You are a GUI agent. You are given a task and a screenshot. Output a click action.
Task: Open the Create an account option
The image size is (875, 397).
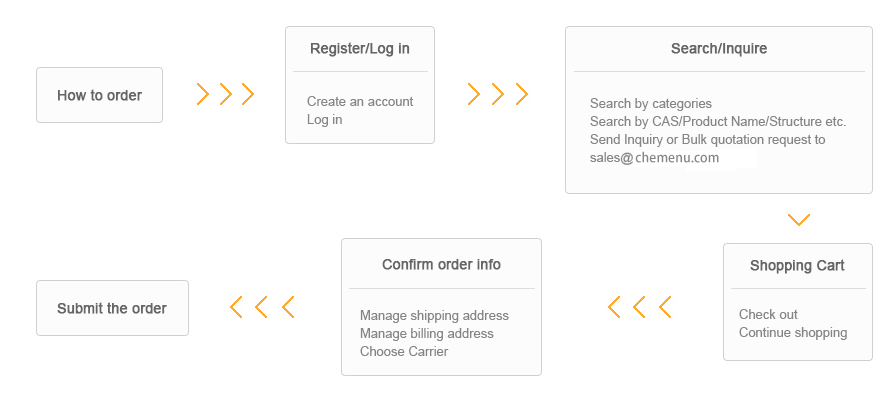[360, 102]
